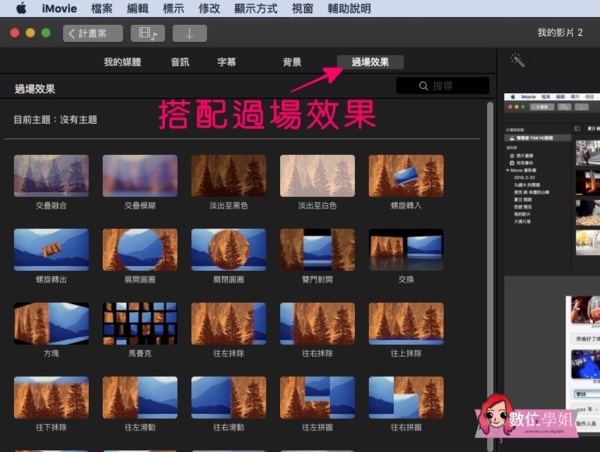Click the media import film icon
Viewport: 600px width, 452px height.
(x=147, y=33)
